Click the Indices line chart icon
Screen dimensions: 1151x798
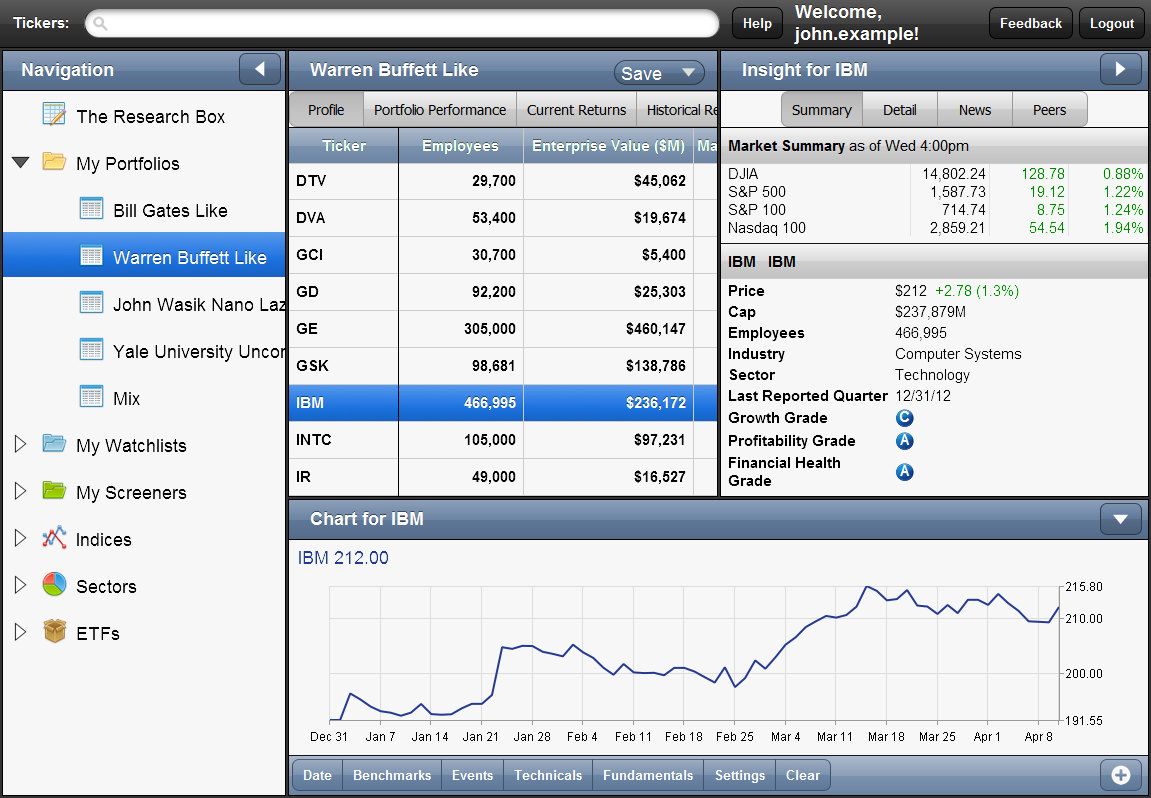(x=54, y=537)
